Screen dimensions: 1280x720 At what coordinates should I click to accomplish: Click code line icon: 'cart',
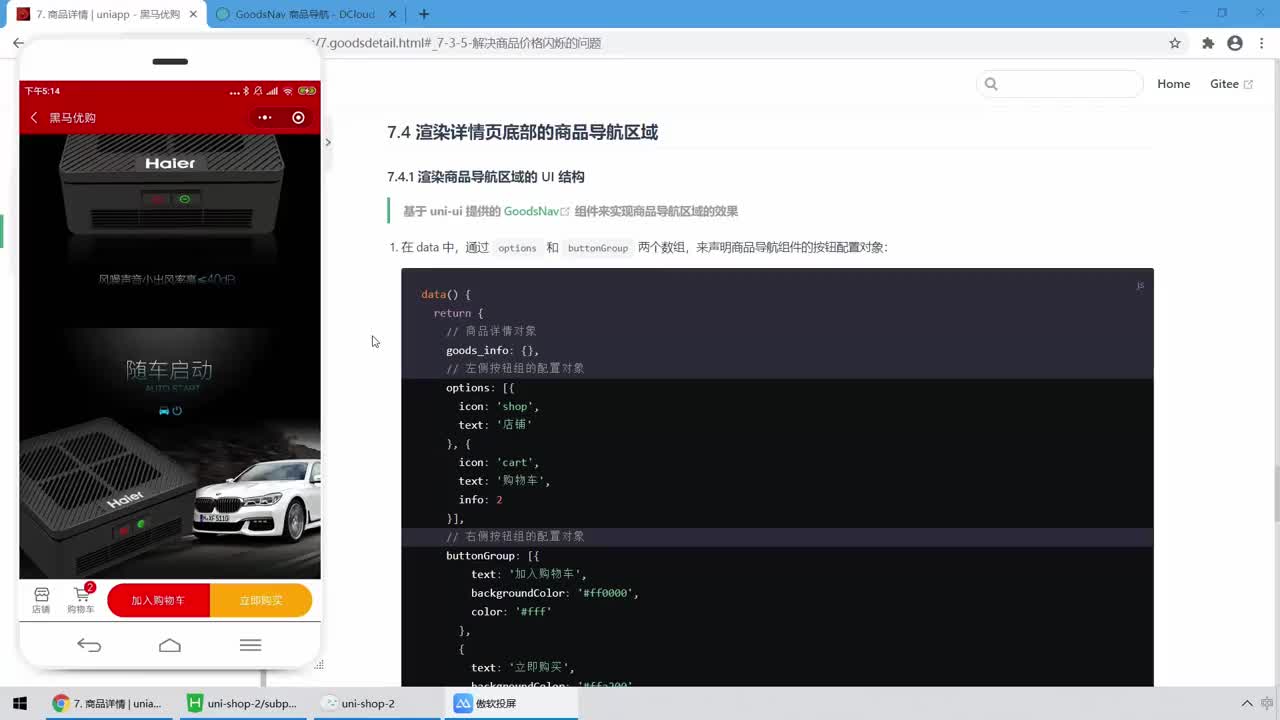(x=499, y=462)
